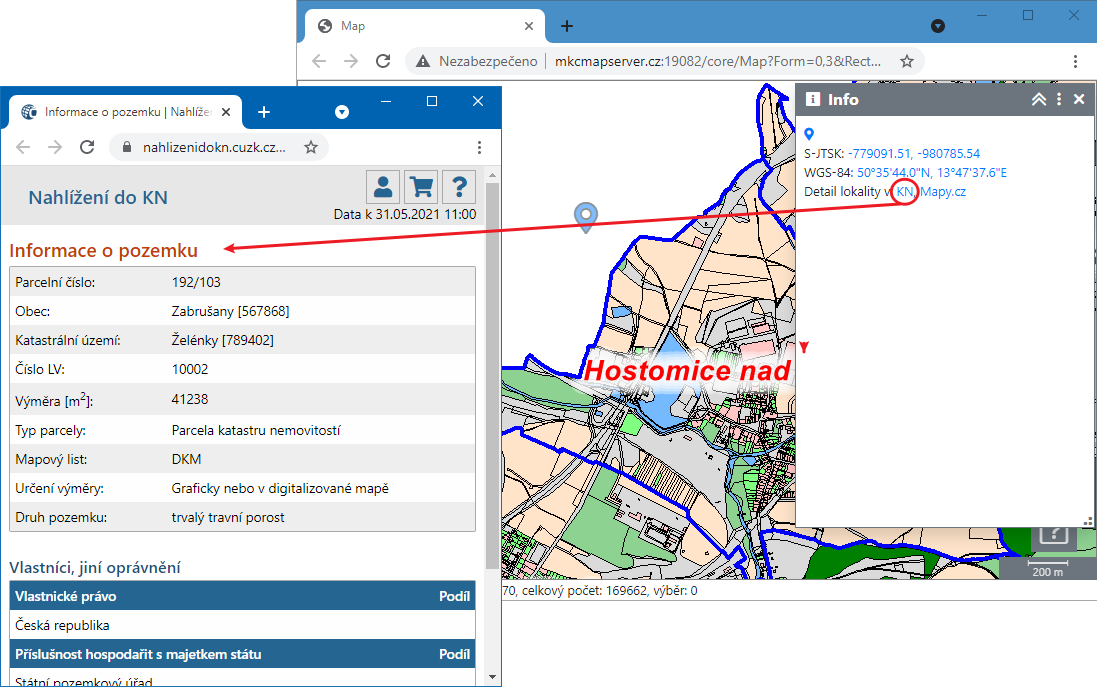Open the Info panel three-dot options menu
Screen dimensions: 1097x687
pyautogui.click(x=1059, y=99)
